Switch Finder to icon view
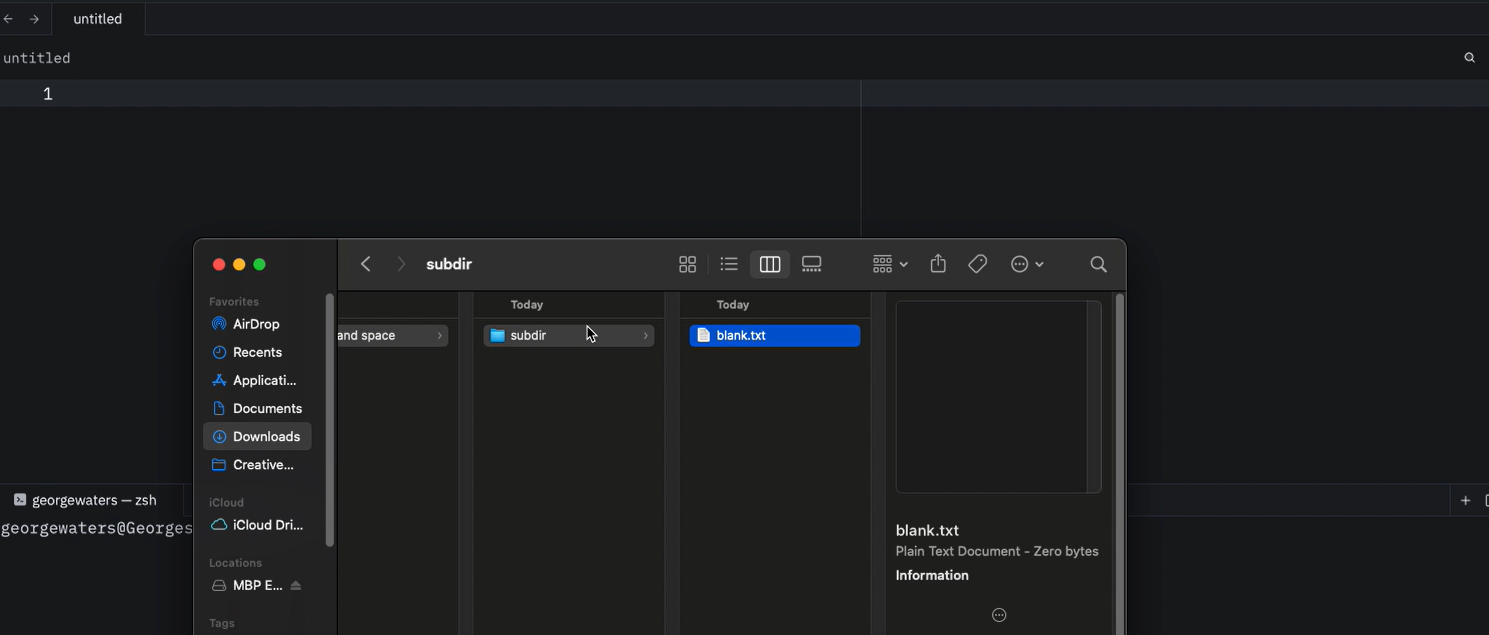1489x635 pixels. tap(687, 264)
